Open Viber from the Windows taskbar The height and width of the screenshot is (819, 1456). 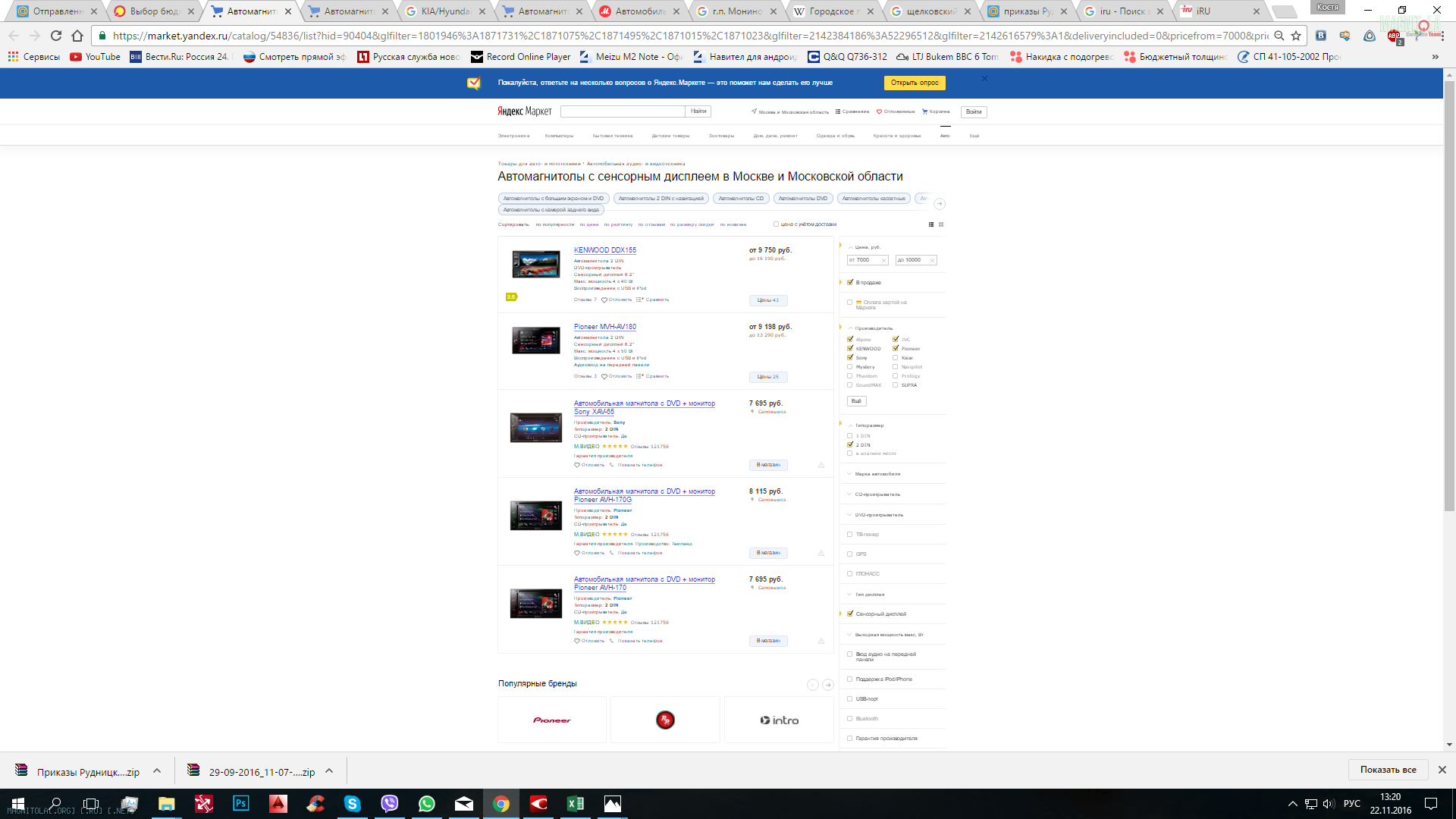(389, 804)
